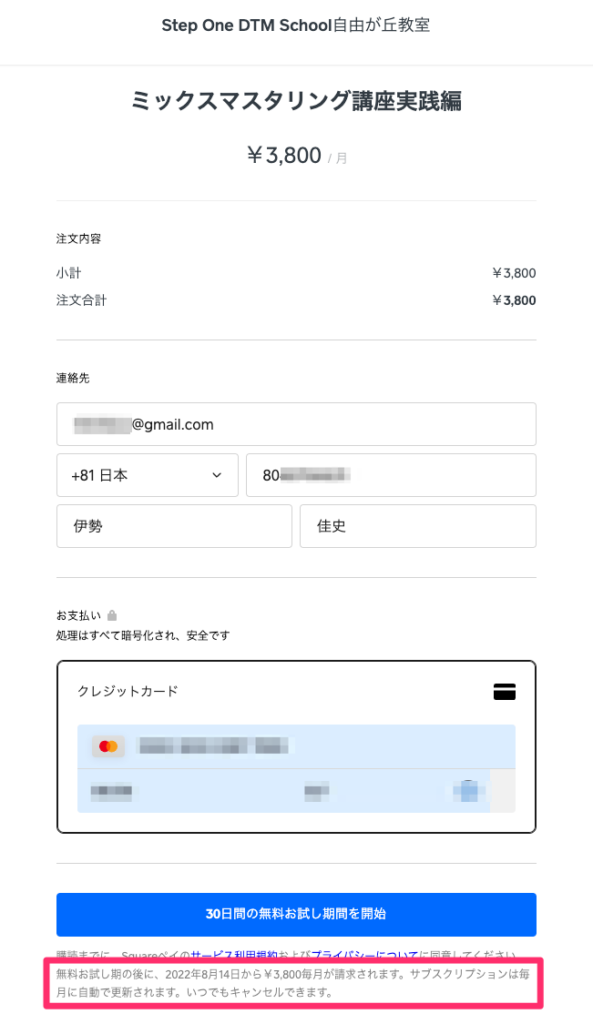Click the blurred card number field

(x=296, y=746)
